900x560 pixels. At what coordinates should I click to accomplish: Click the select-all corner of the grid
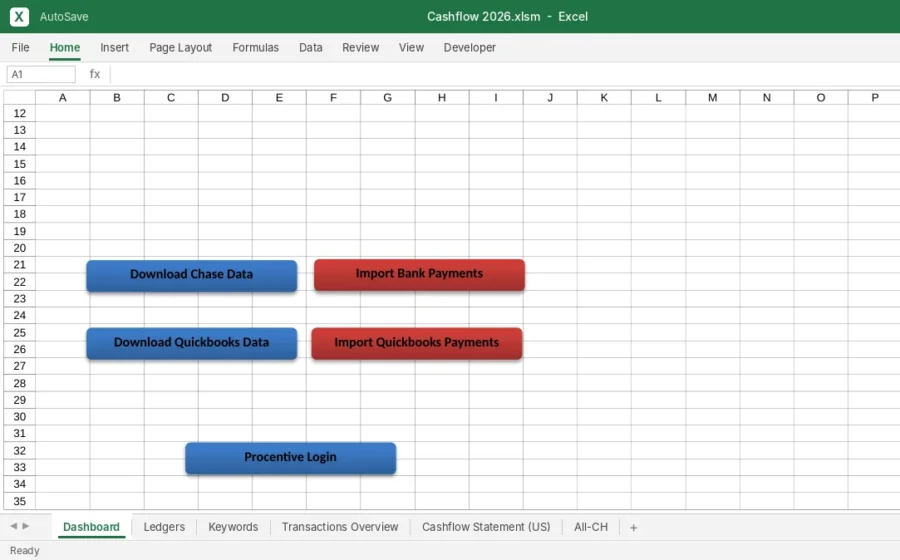(x=20, y=98)
